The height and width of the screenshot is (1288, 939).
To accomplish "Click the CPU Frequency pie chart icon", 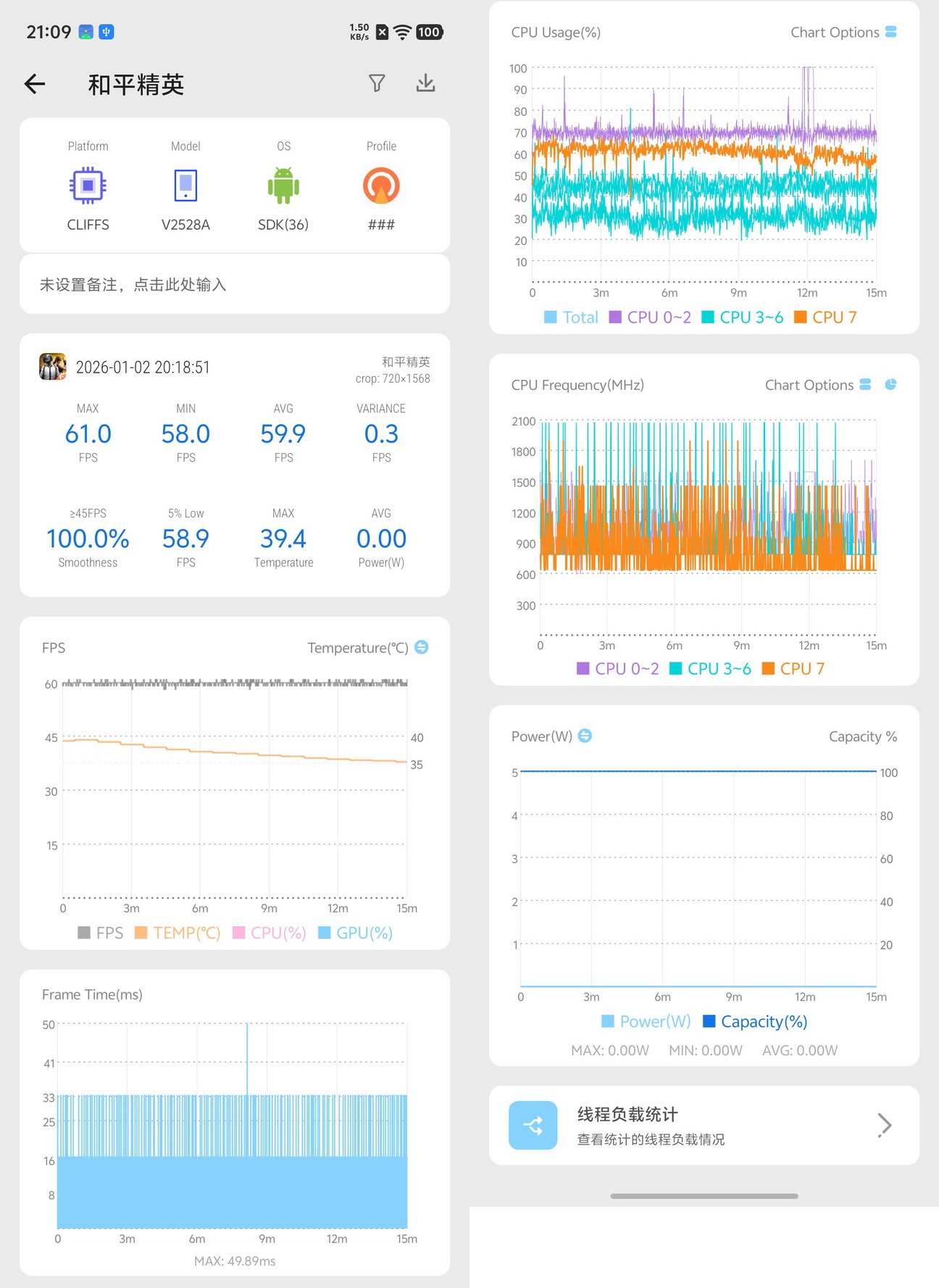I will (890, 384).
